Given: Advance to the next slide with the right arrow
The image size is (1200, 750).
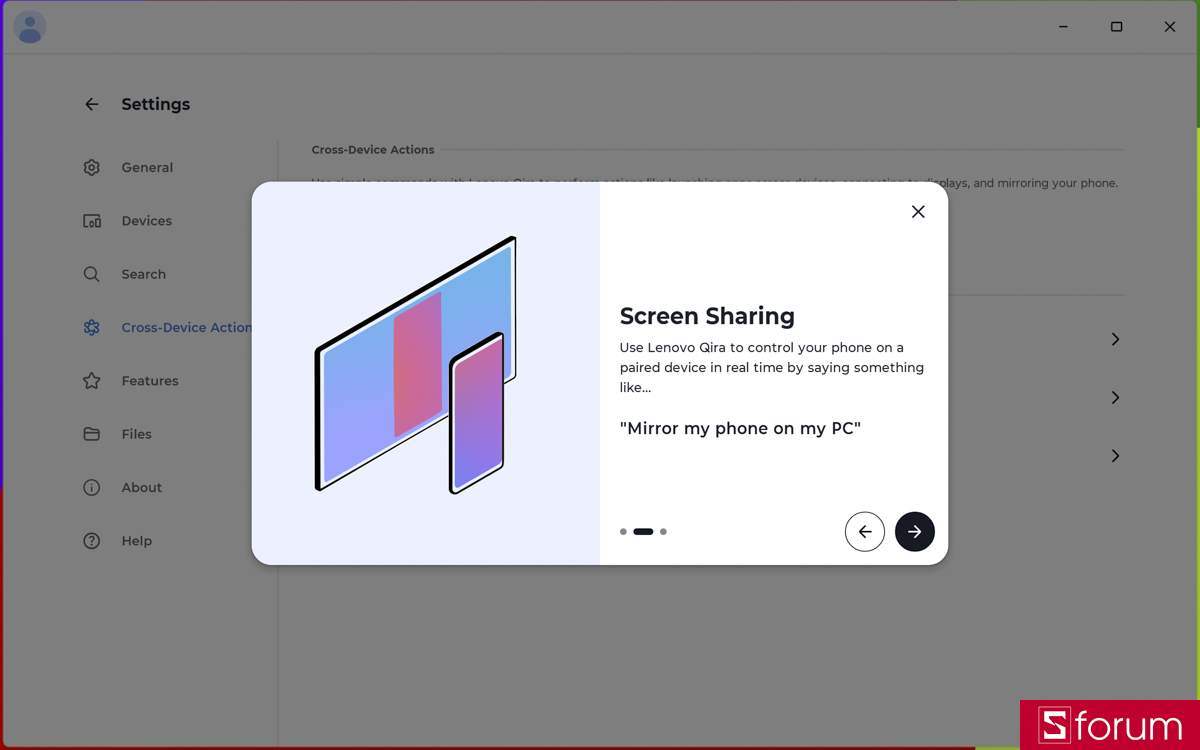Looking at the screenshot, I should coord(915,532).
